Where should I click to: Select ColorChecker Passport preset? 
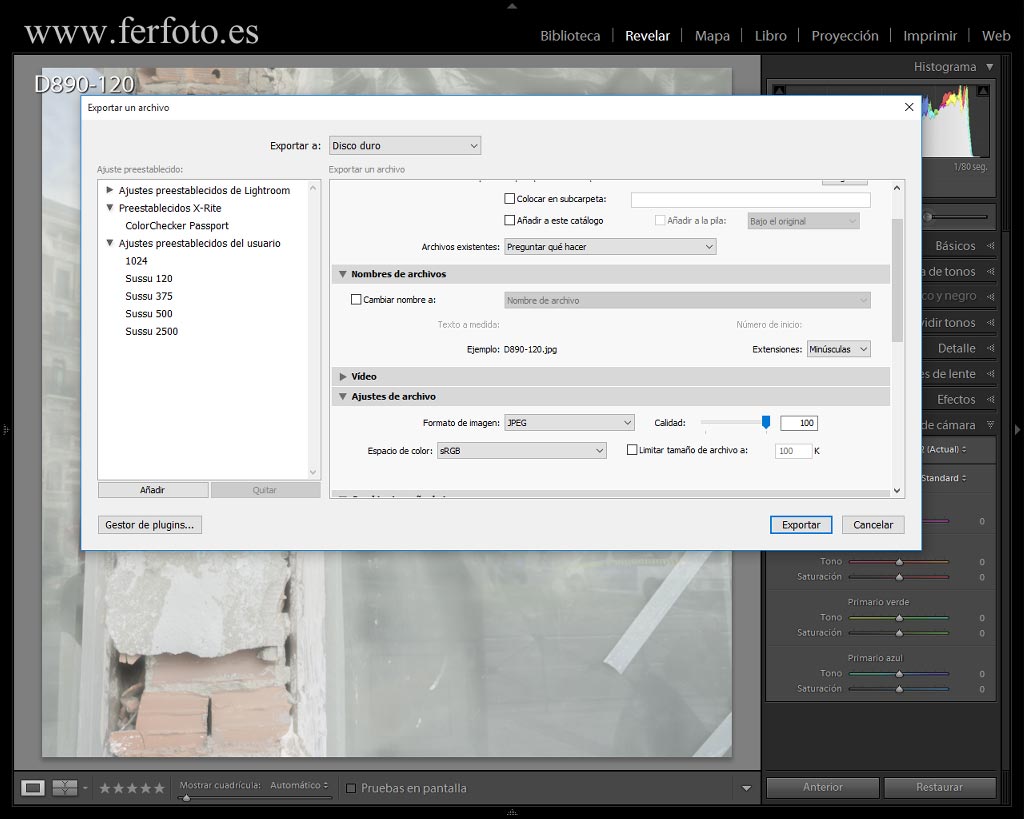click(x=177, y=225)
